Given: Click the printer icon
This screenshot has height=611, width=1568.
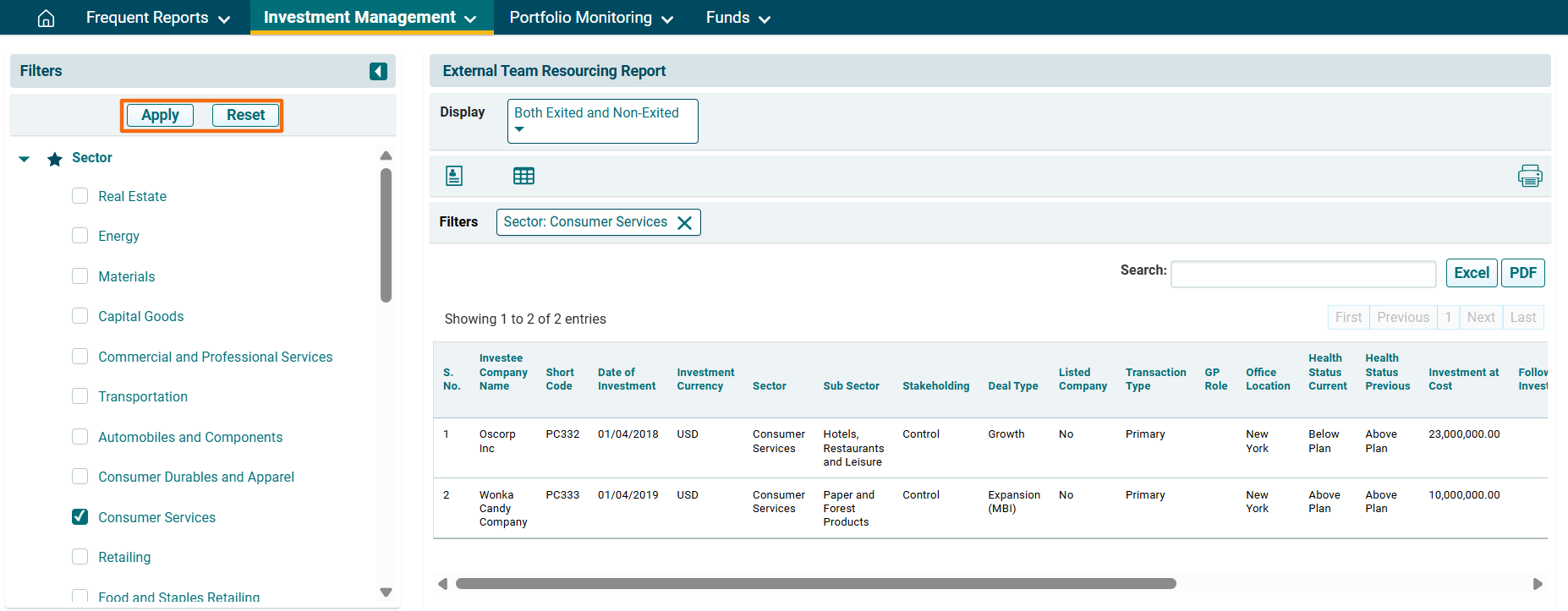Looking at the screenshot, I should click(x=1529, y=176).
